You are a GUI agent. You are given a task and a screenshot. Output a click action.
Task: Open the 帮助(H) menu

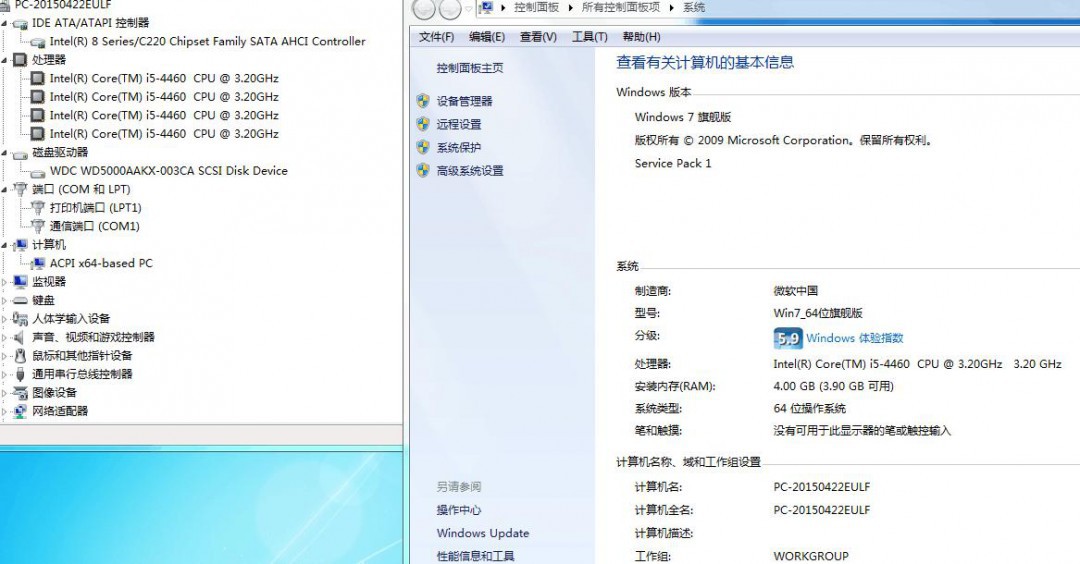pyautogui.click(x=641, y=37)
